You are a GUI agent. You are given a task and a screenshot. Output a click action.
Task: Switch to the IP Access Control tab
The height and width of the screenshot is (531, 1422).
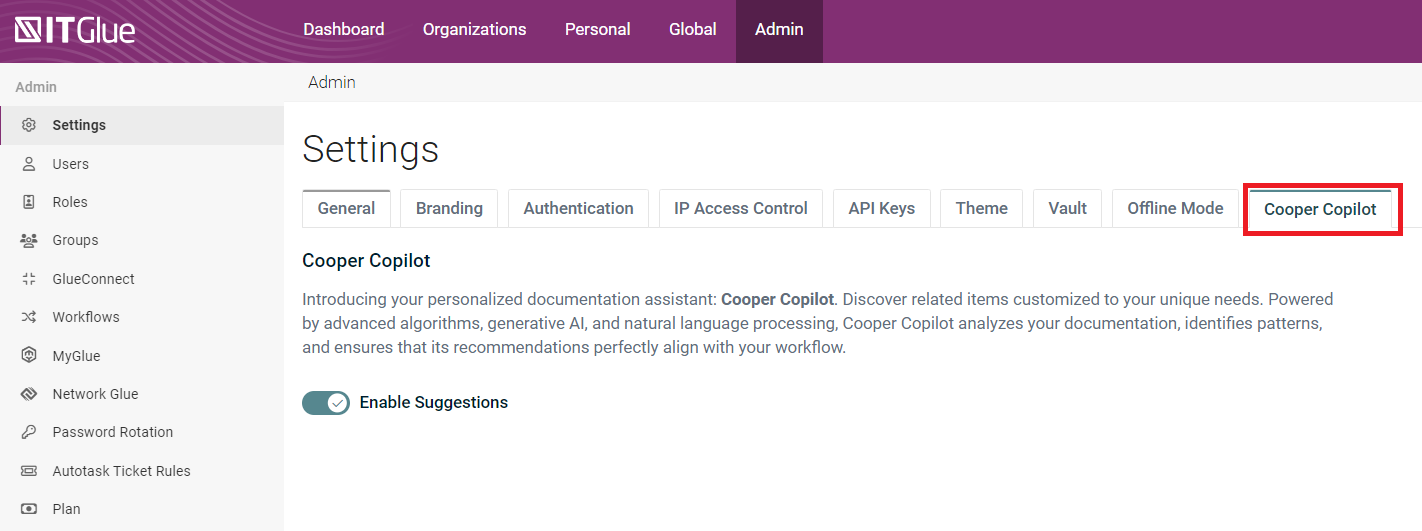(x=741, y=208)
